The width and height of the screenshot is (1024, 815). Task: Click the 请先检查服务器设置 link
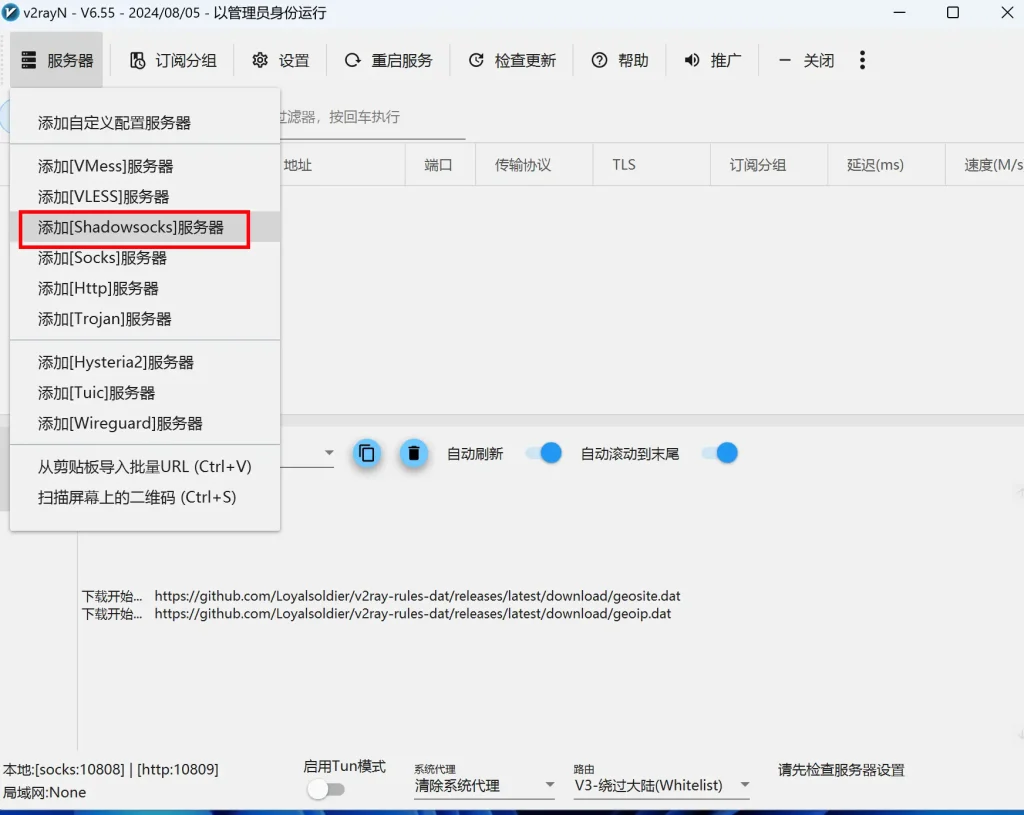tap(841, 770)
